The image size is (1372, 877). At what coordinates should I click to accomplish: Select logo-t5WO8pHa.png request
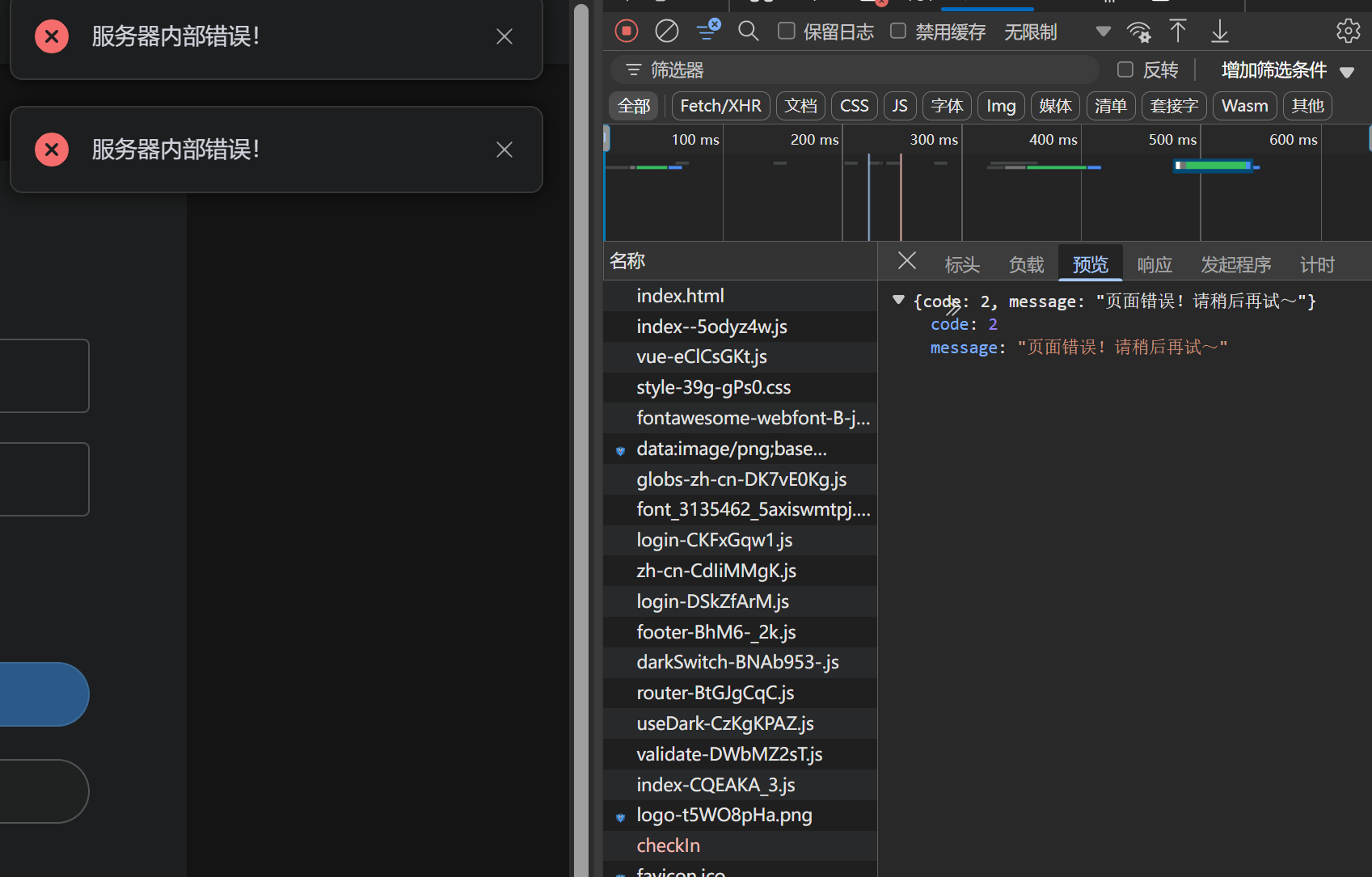click(741, 815)
